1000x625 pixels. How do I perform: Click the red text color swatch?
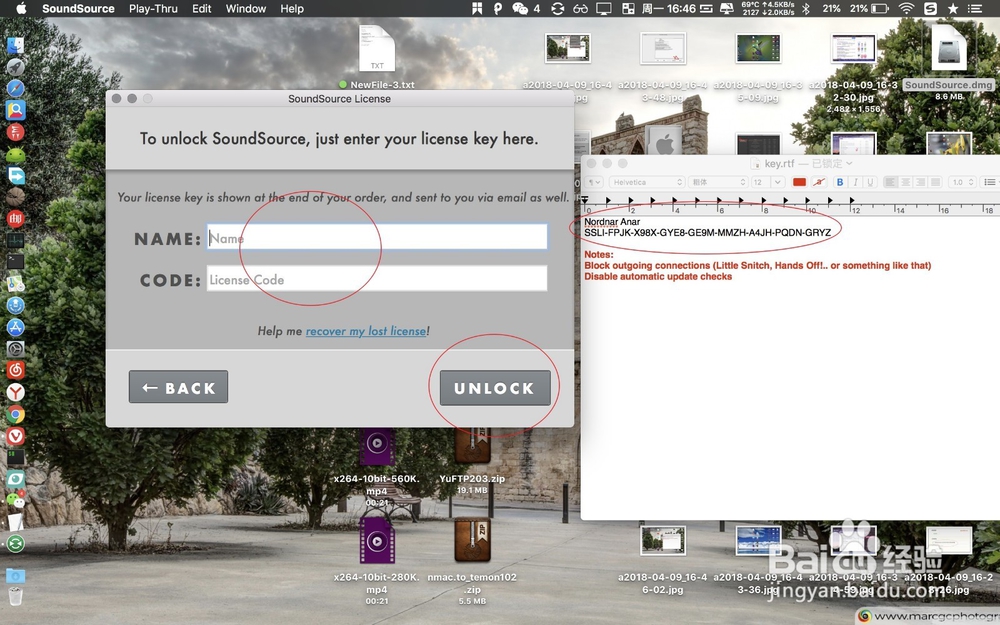coord(799,182)
